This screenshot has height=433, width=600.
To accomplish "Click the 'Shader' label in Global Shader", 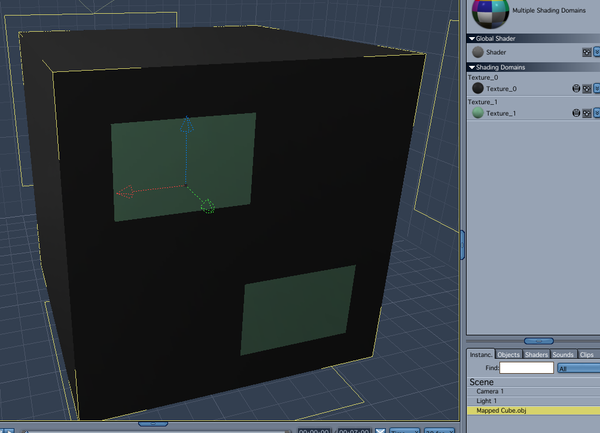I will (x=496, y=52).
